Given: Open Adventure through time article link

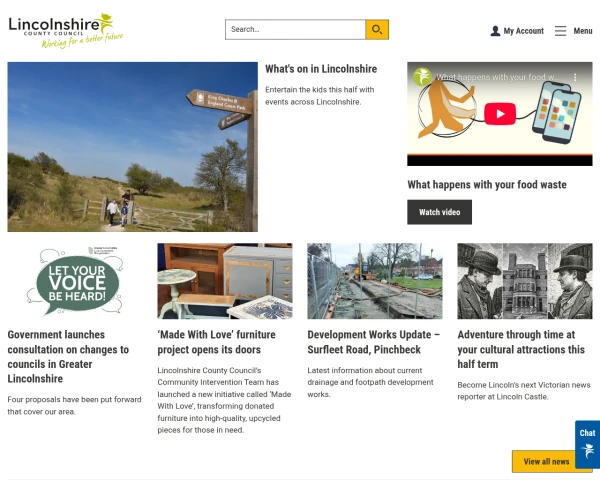Looking at the screenshot, I should pyautogui.click(x=521, y=349).
